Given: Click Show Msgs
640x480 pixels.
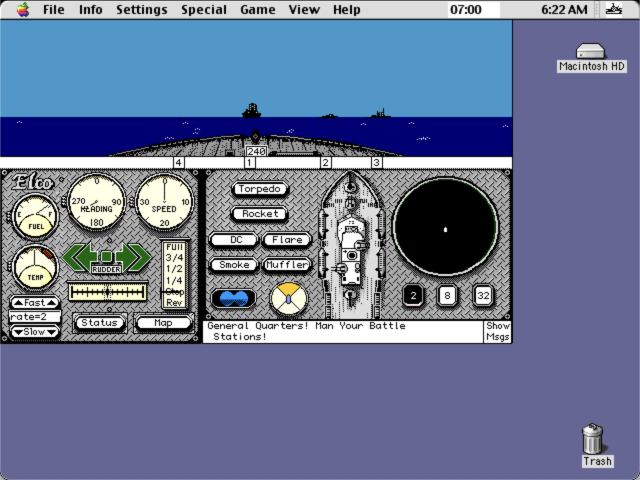Looking at the screenshot, I should click(x=498, y=331).
